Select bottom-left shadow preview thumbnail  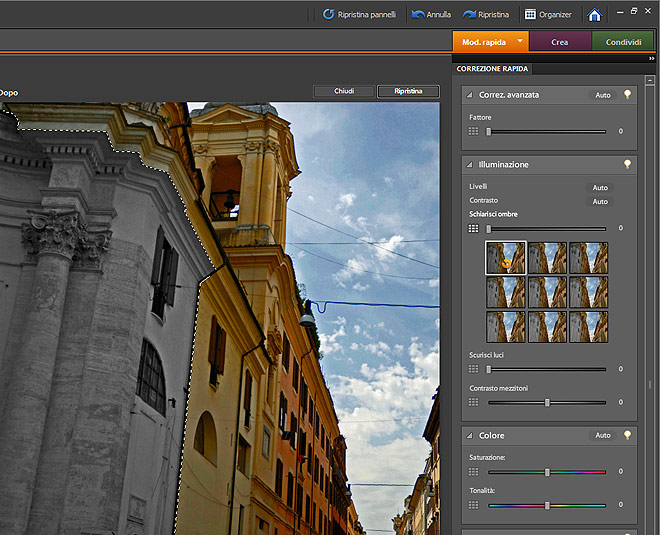click(x=506, y=327)
